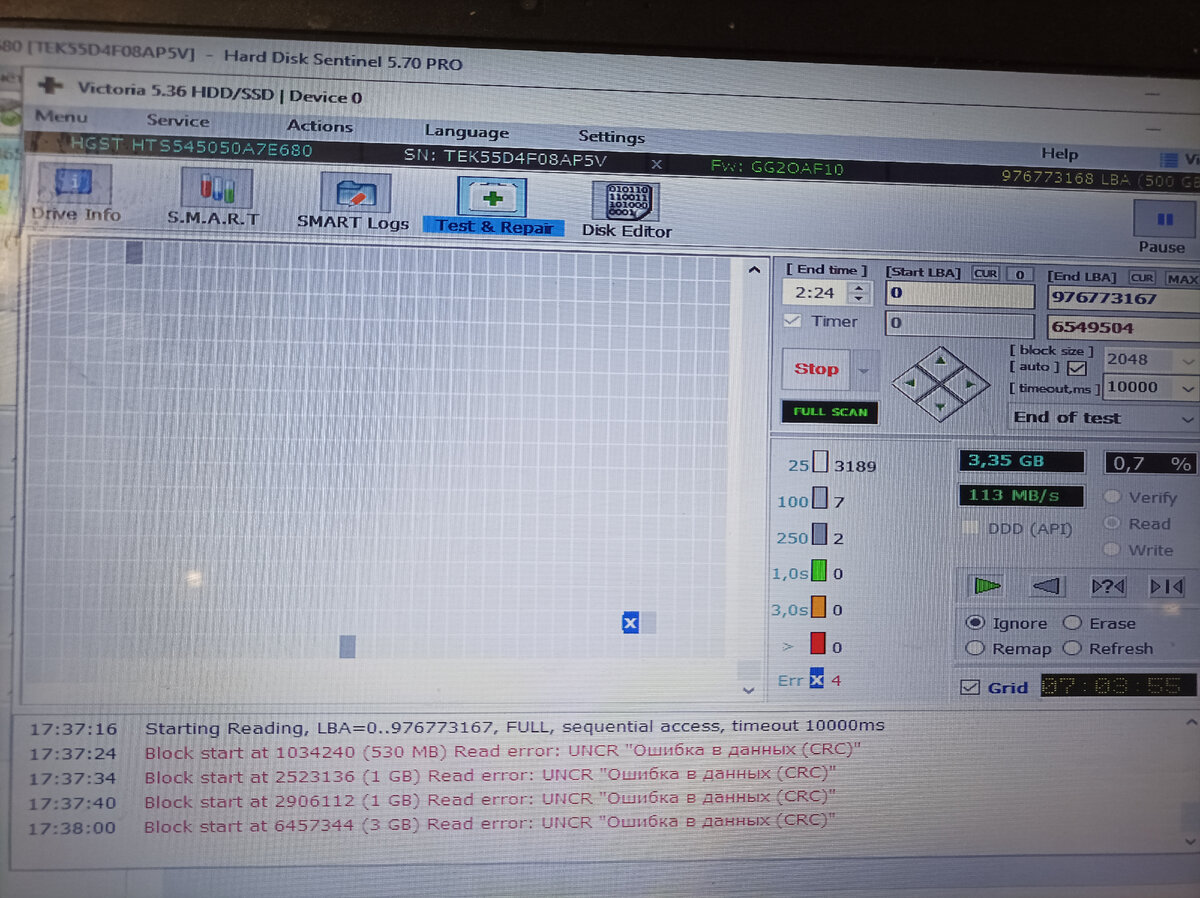Click the CUR button beside End LBA
Image resolution: width=1200 pixels, height=898 pixels.
pos(1143,277)
